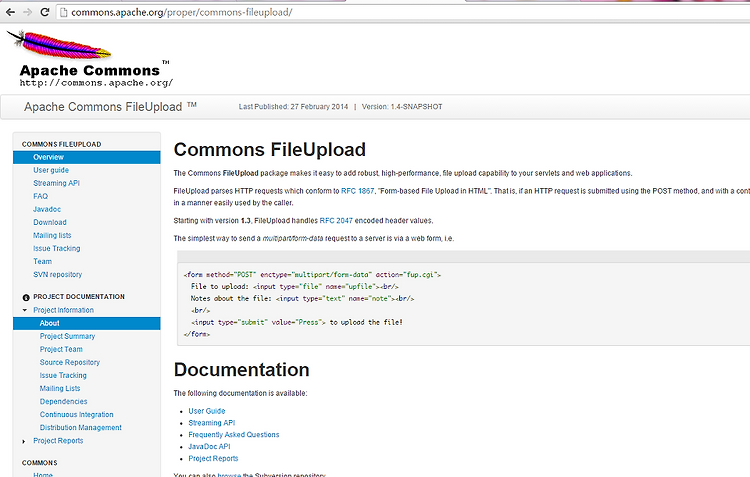
Task: Open Streaming API in Documentation list
Action: pos(212,423)
